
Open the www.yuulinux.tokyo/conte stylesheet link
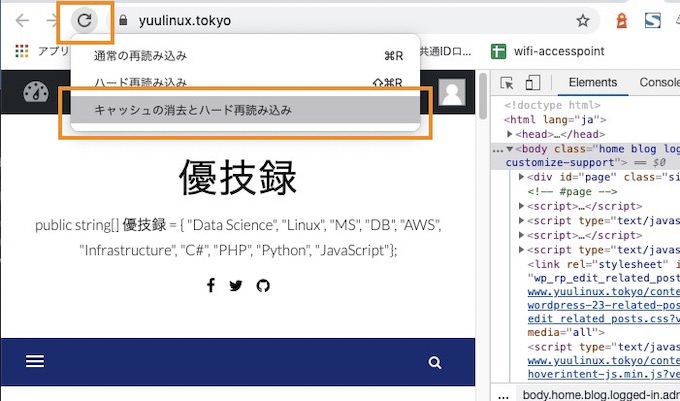pos(604,292)
